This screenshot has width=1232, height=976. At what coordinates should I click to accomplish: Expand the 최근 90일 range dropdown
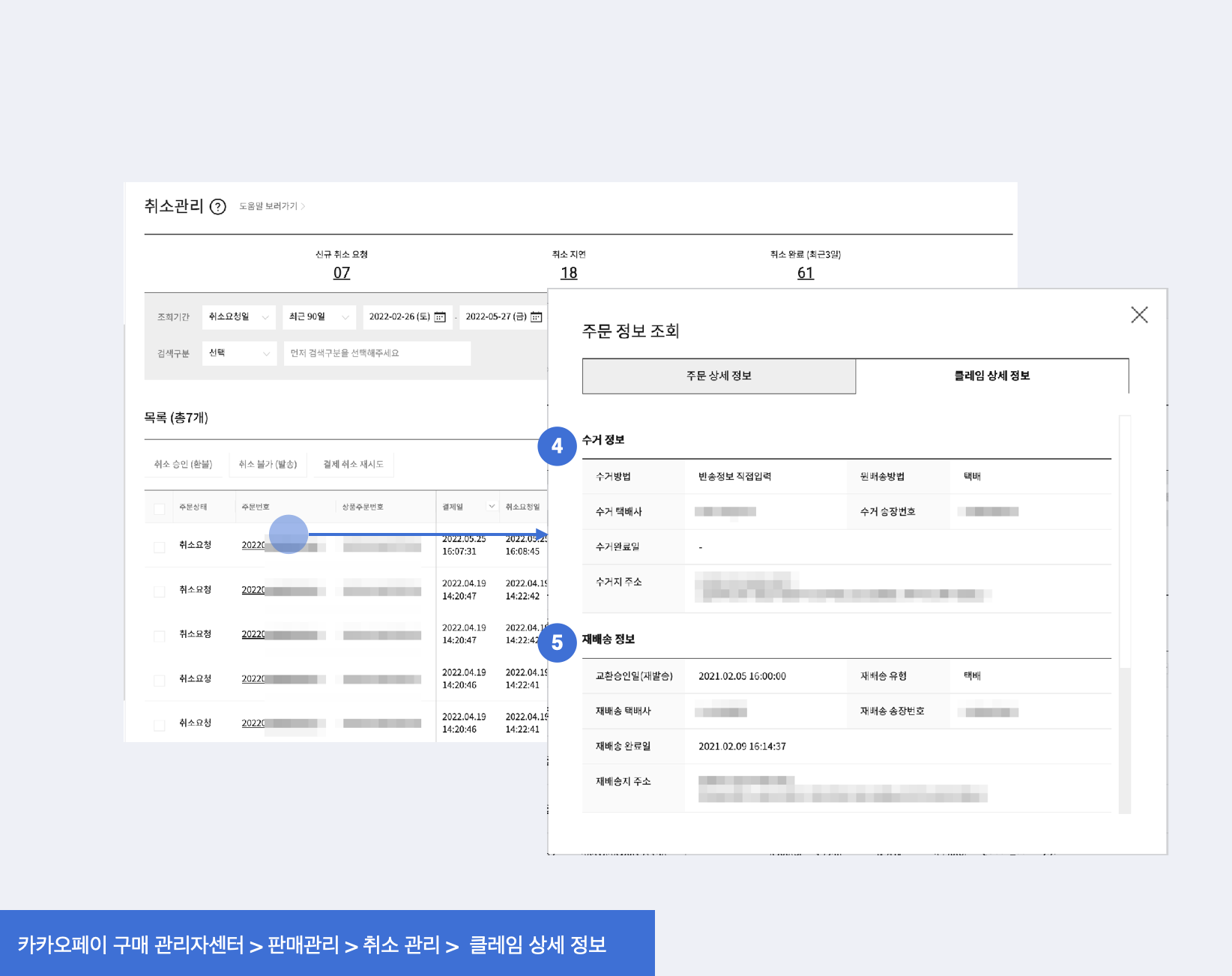pyautogui.click(x=319, y=317)
